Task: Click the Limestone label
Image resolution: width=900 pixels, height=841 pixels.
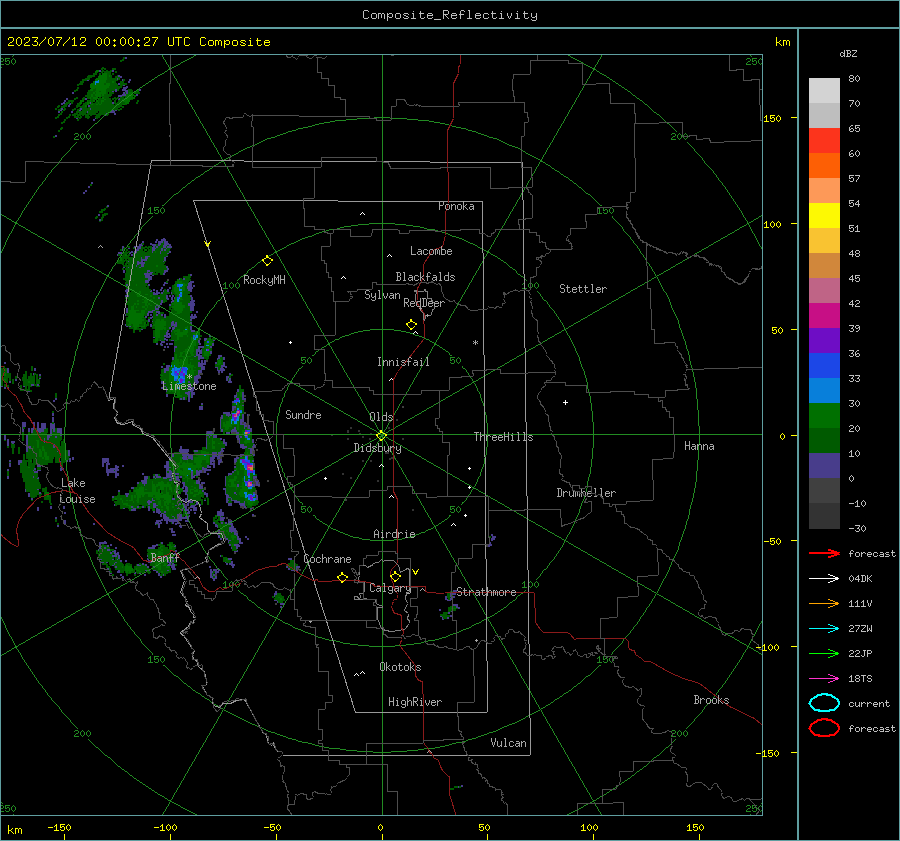Action: click(x=189, y=386)
